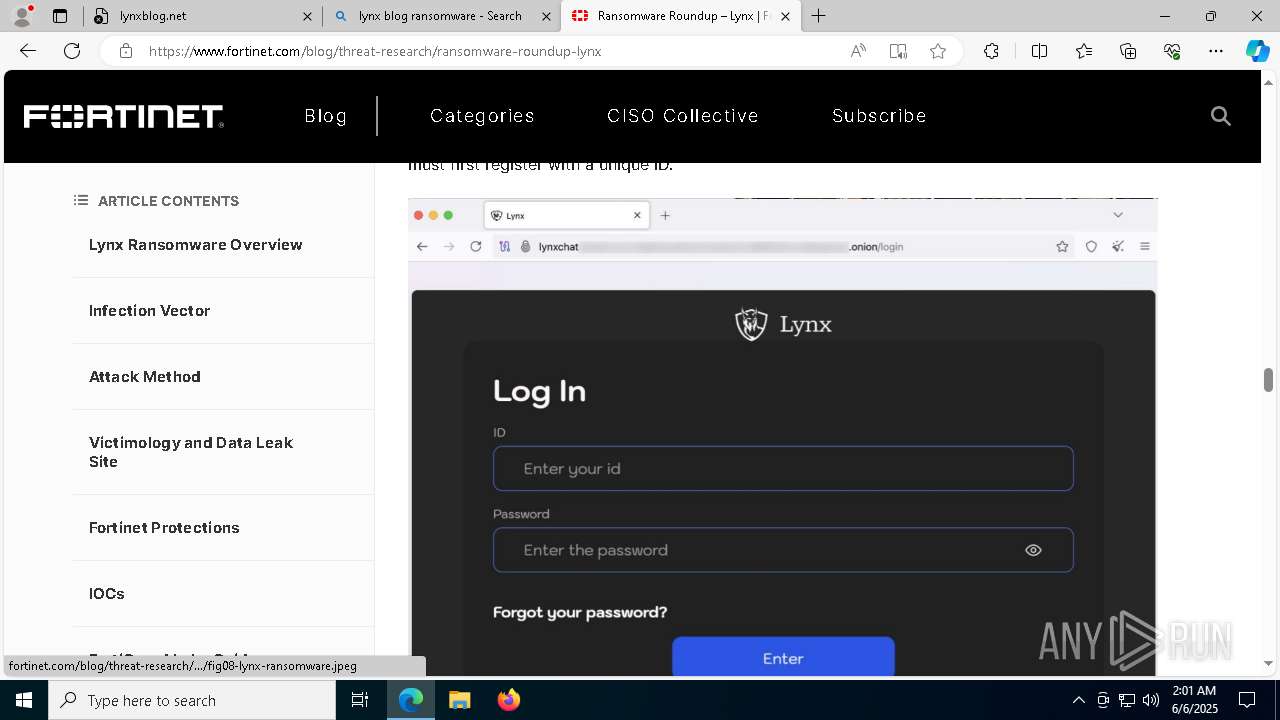
Task: Click the fortinet.com address bar URL
Action: point(375,51)
